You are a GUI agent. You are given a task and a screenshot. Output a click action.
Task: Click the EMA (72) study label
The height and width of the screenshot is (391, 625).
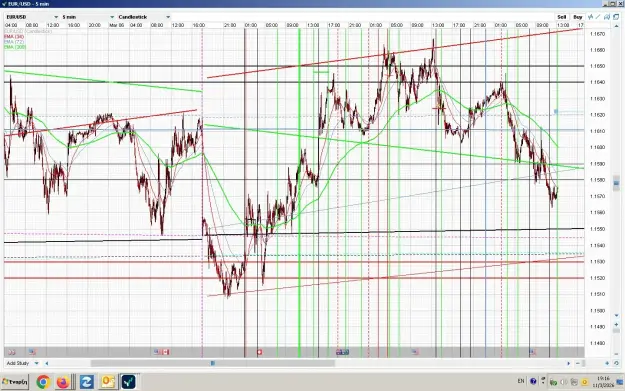pyautogui.click(x=14, y=41)
